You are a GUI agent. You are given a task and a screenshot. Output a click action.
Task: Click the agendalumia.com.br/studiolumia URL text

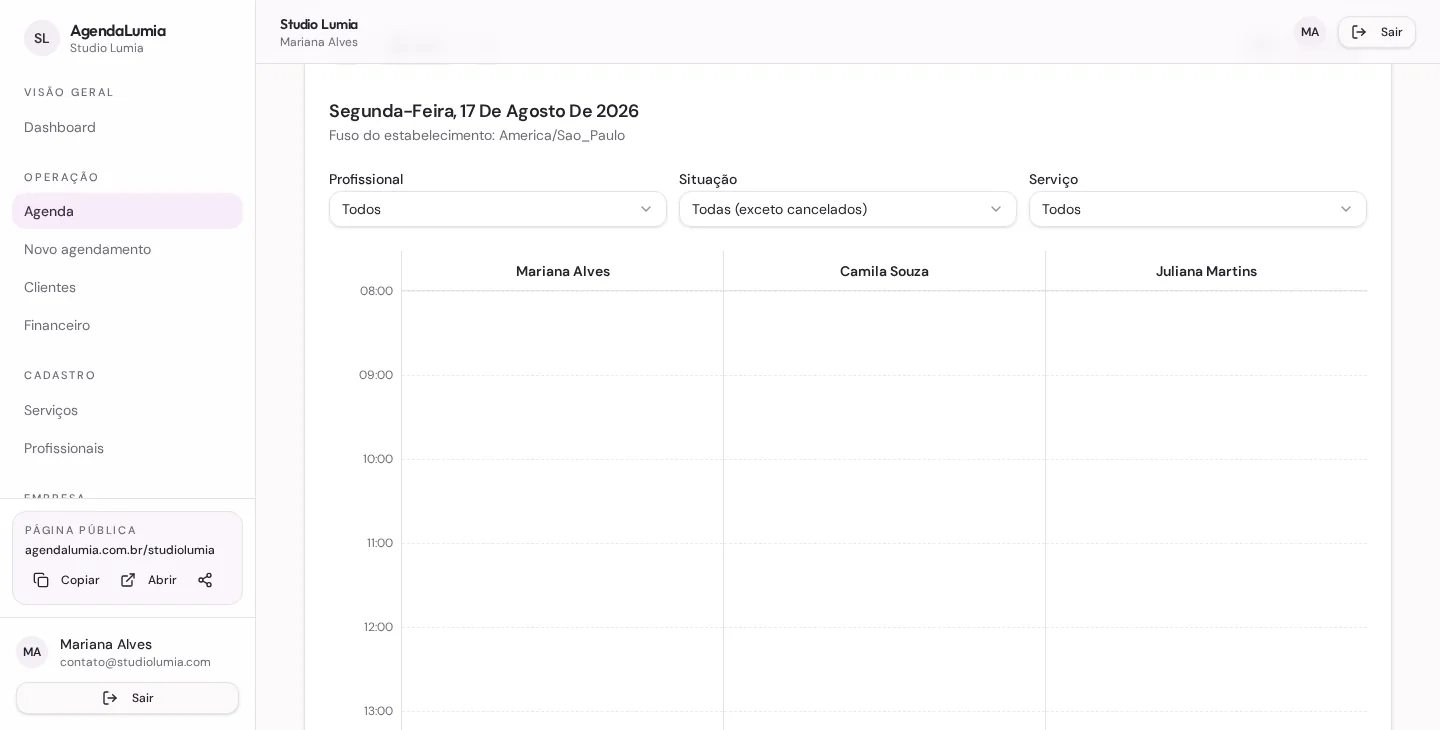120,550
